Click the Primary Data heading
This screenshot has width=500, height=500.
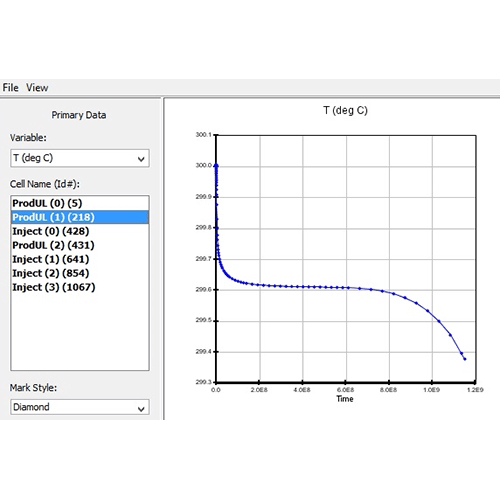tap(79, 115)
